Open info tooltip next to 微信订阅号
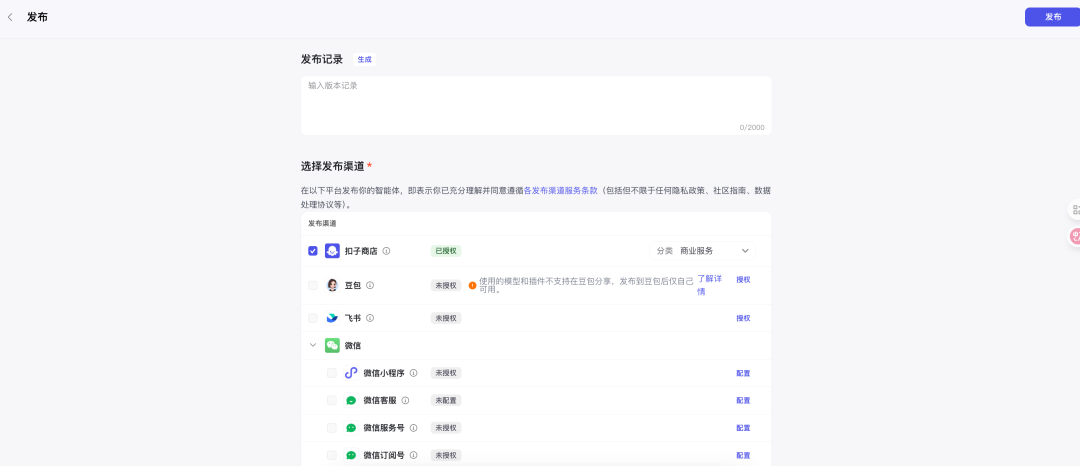 click(x=413, y=455)
